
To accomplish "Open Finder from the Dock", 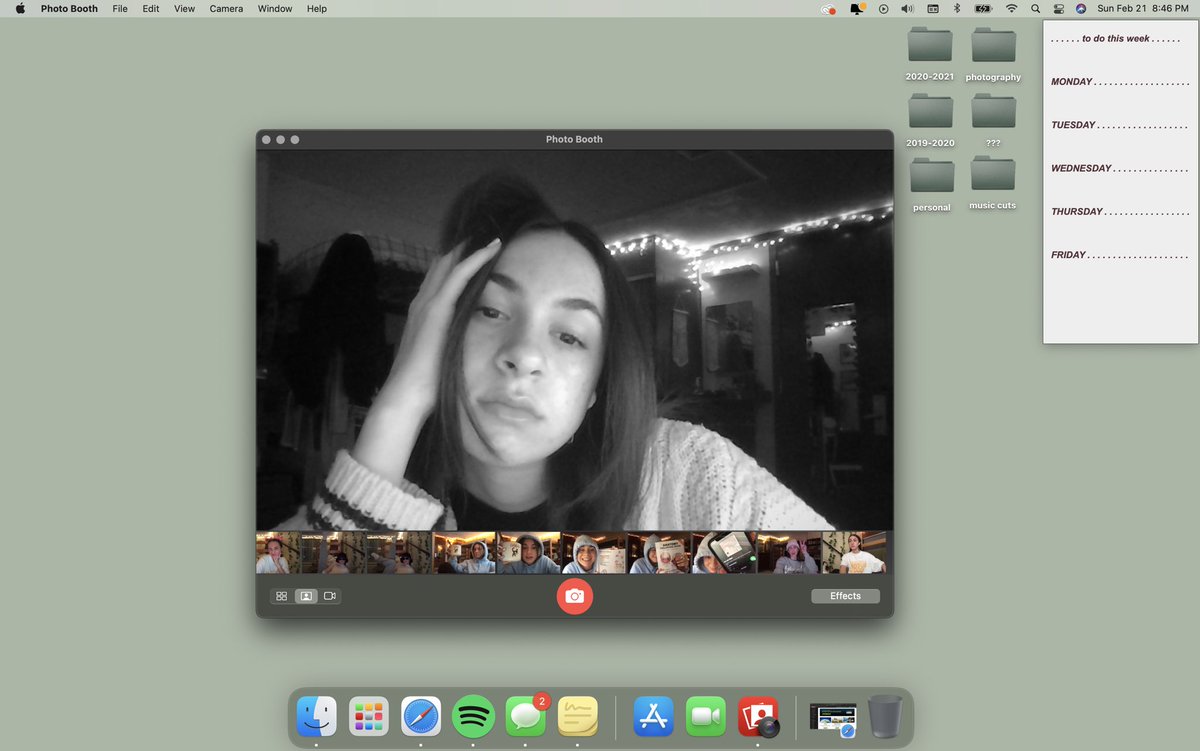I will [317, 716].
